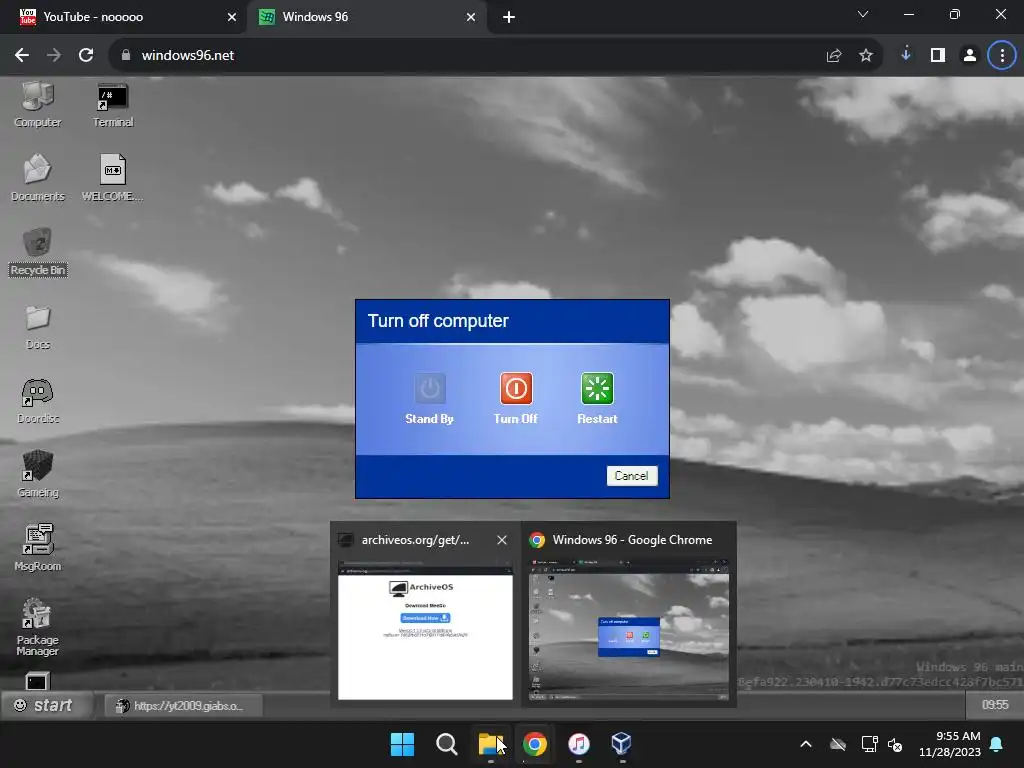Switch to the YouTube - nooooo tab
This screenshot has width=1024, height=768.
[123, 17]
